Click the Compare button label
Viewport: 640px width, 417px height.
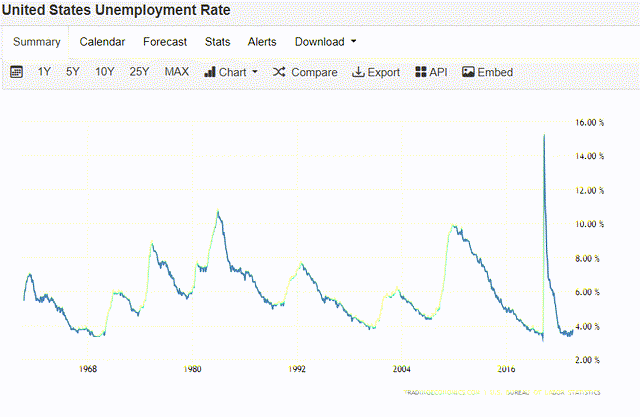coord(314,72)
